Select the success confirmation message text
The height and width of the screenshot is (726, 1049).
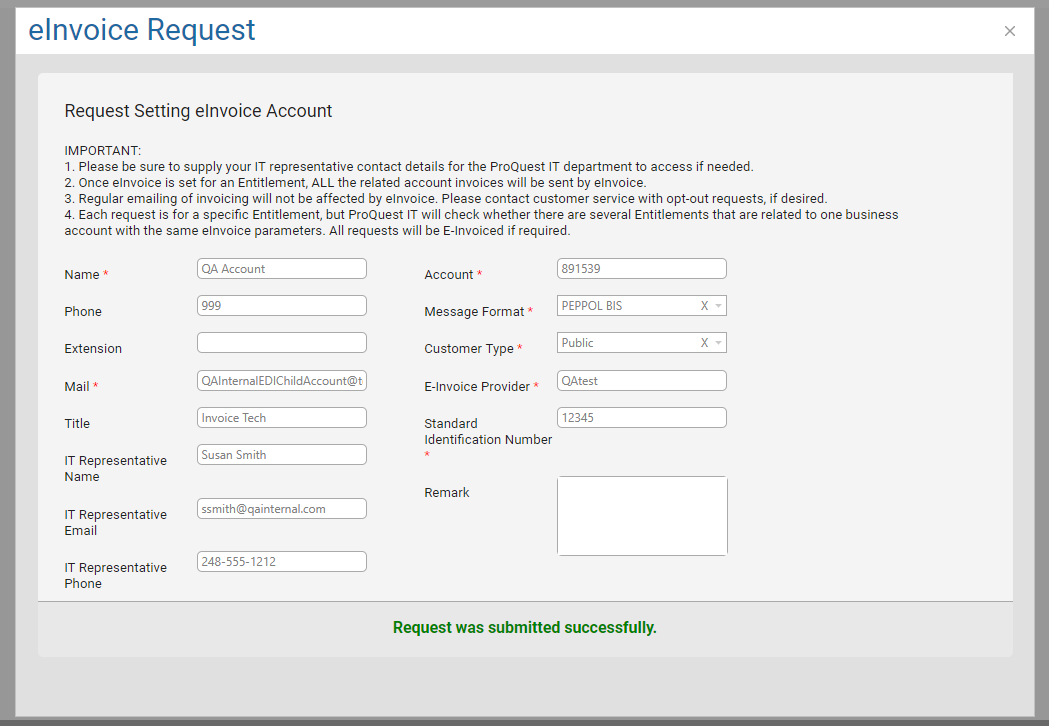[524, 627]
